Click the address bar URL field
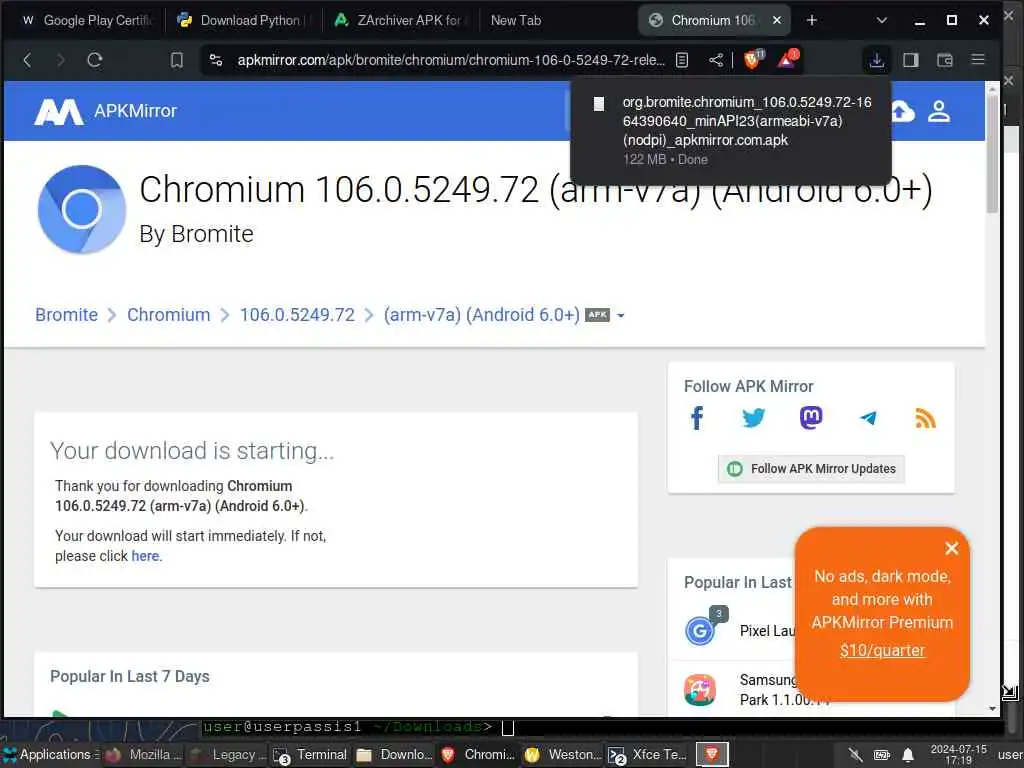 [451, 60]
